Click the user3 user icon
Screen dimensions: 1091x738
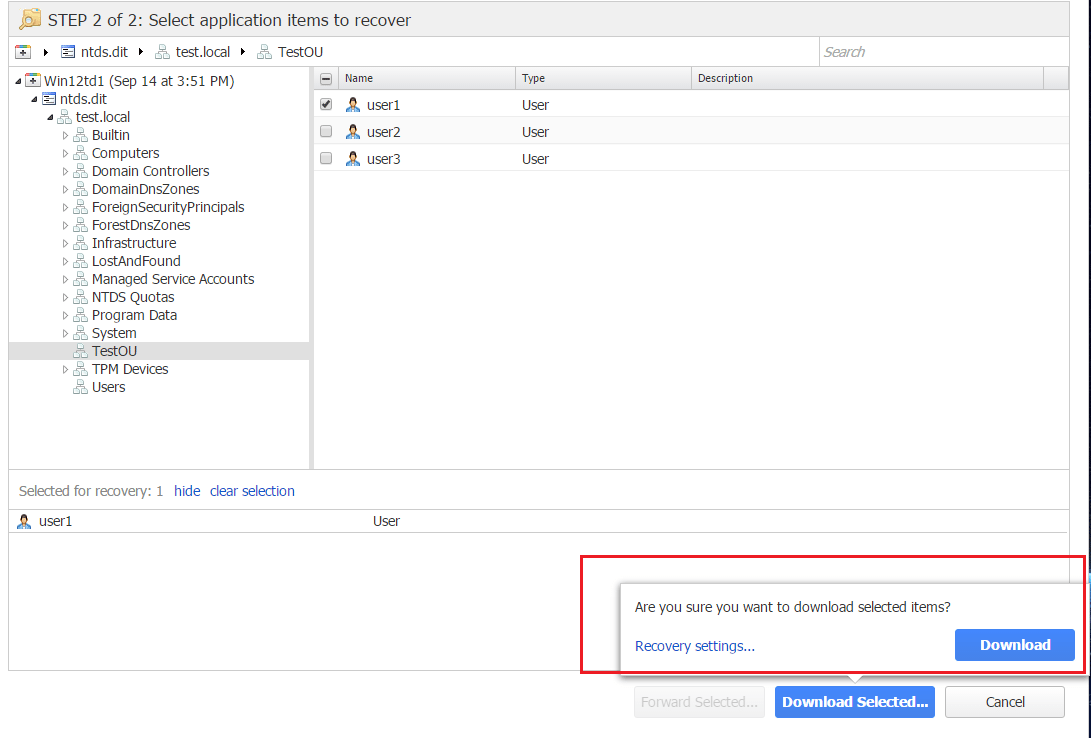352,159
